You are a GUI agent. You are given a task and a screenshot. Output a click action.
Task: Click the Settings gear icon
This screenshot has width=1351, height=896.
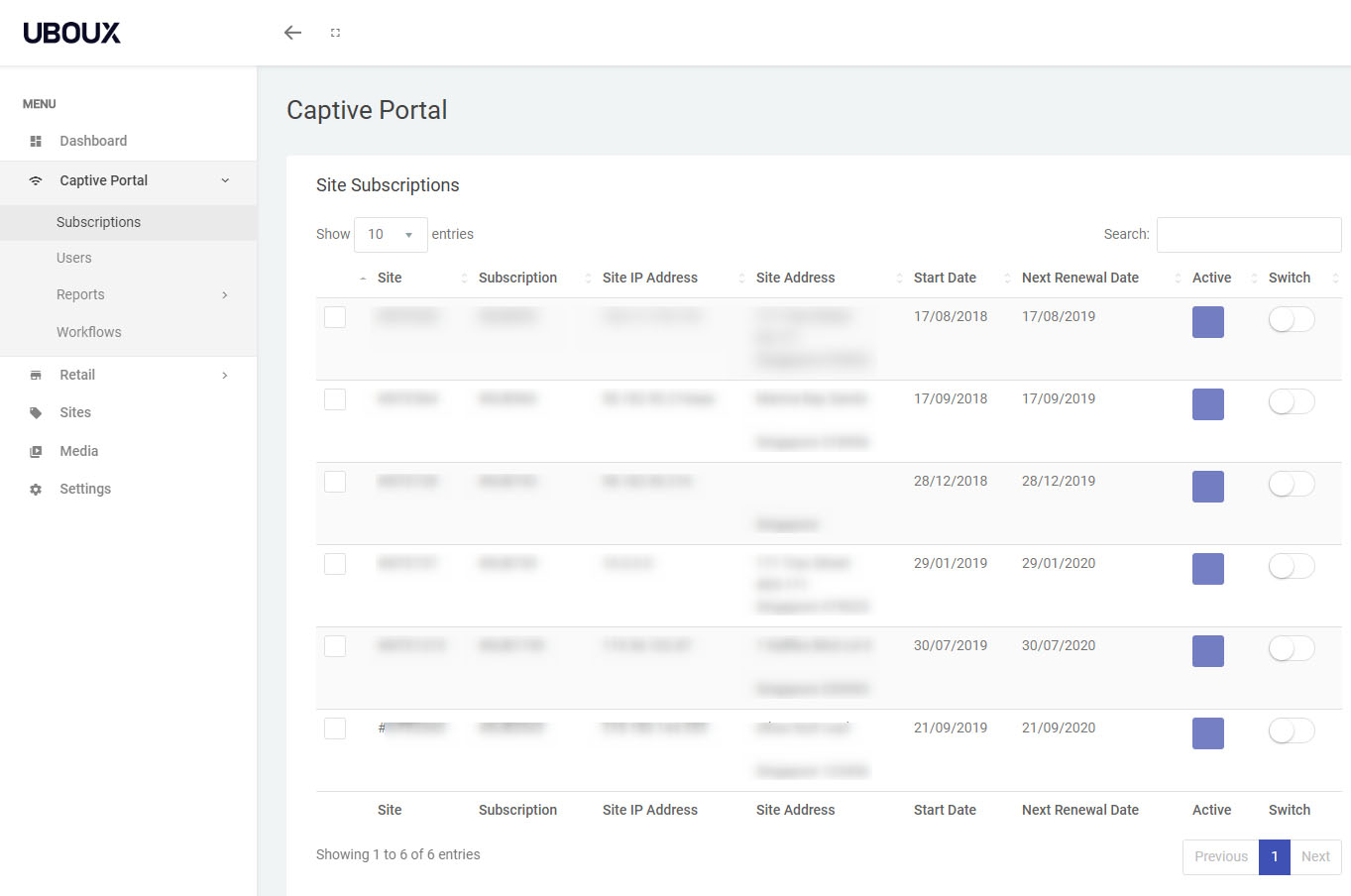[36, 490]
